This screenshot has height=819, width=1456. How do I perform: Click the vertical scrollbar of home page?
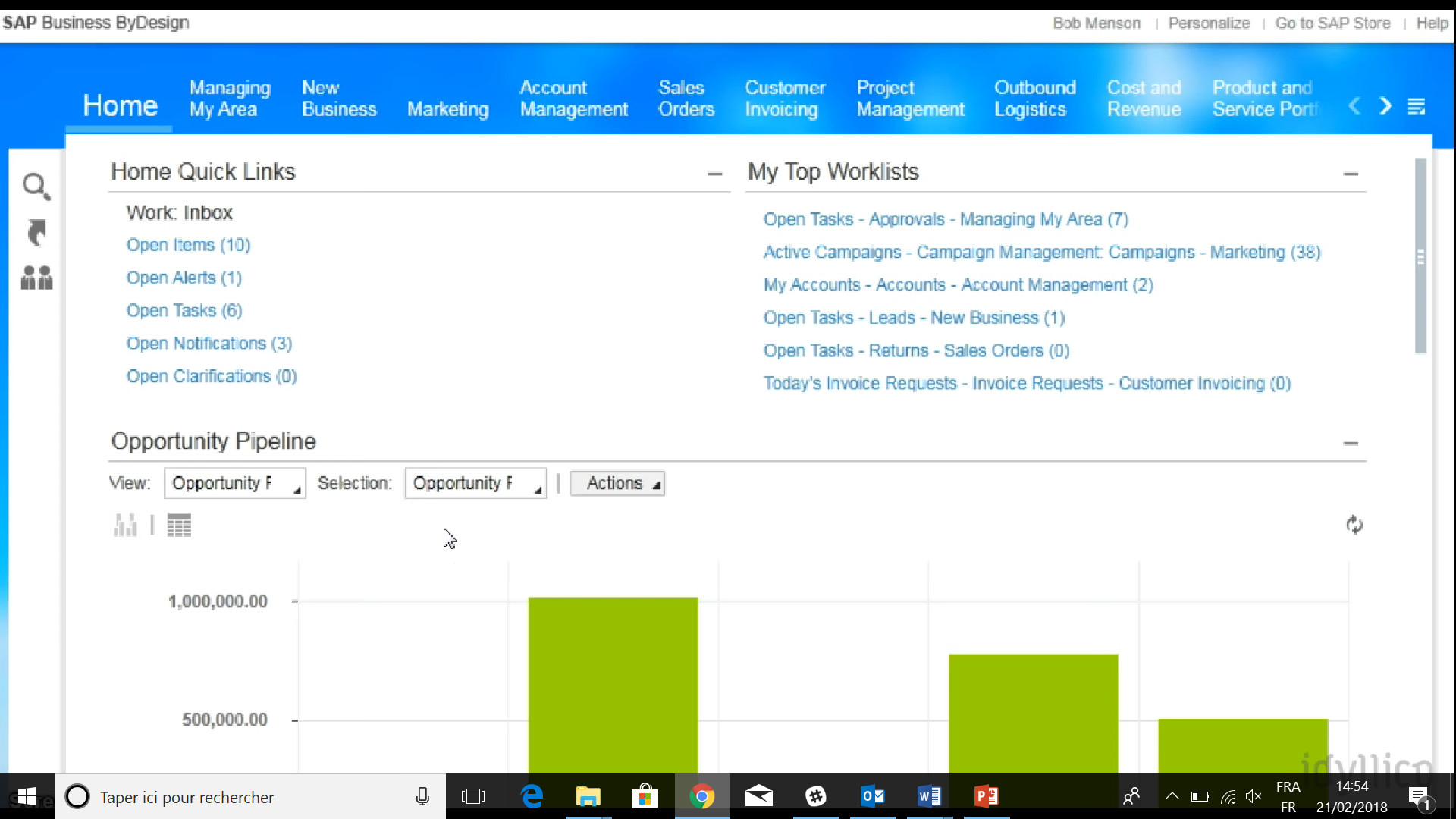point(1420,256)
